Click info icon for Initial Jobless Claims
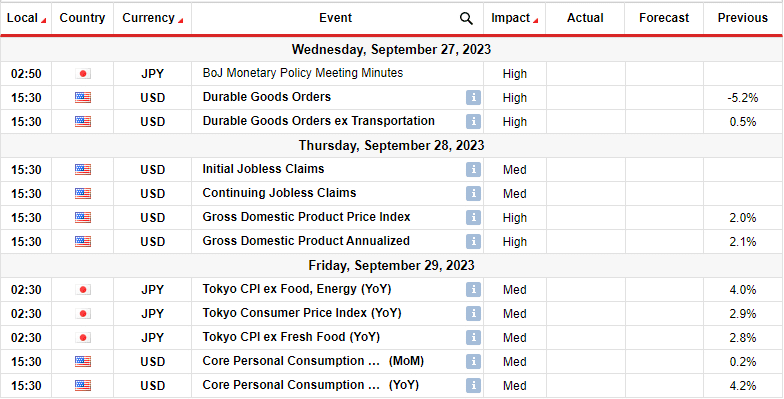784x399 pixels. coord(473,170)
